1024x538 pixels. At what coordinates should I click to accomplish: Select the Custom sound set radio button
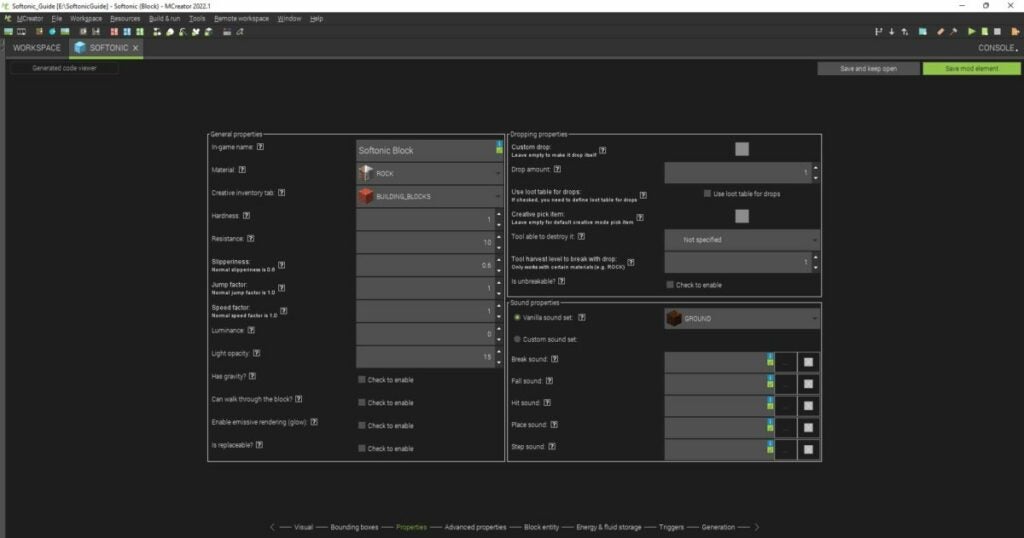tap(517, 340)
